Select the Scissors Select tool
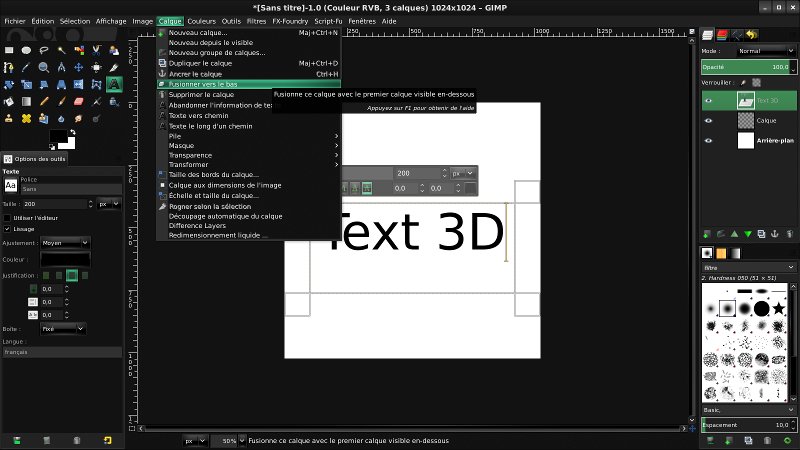The height and width of the screenshot is (450, 800). [x=96, y=50]
